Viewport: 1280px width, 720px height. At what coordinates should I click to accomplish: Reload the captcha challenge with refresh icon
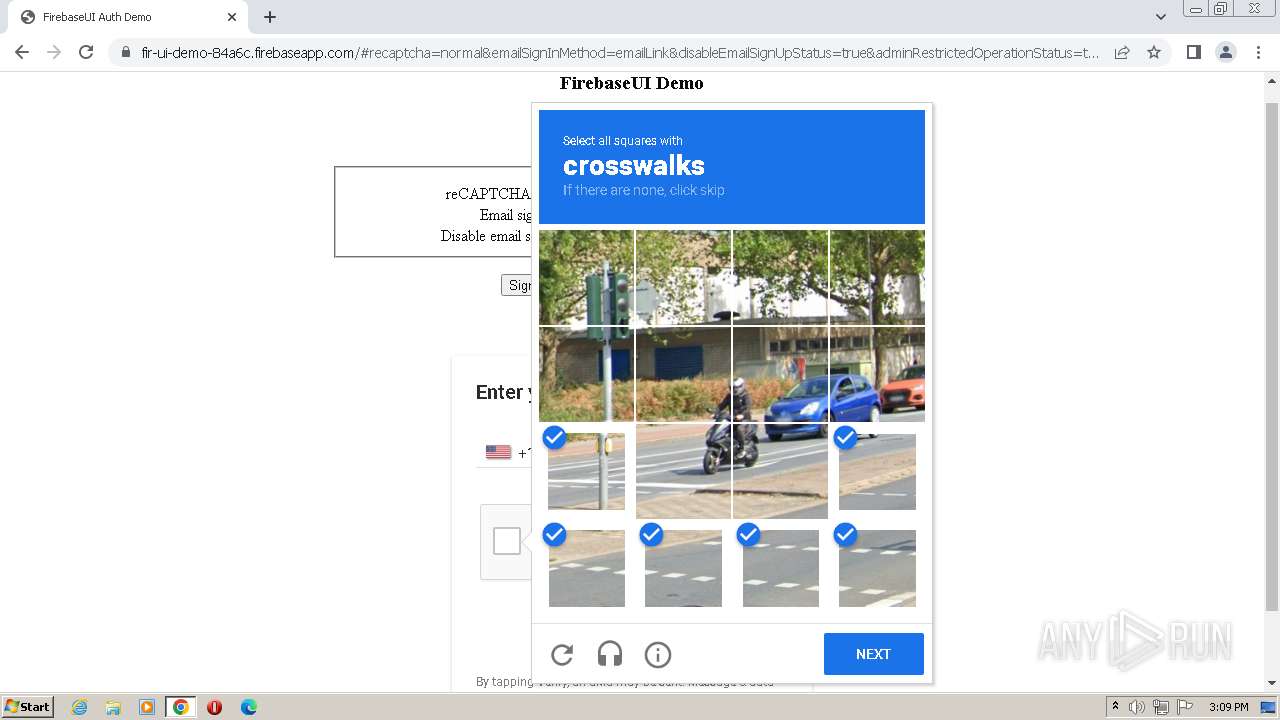pos(562,655)
